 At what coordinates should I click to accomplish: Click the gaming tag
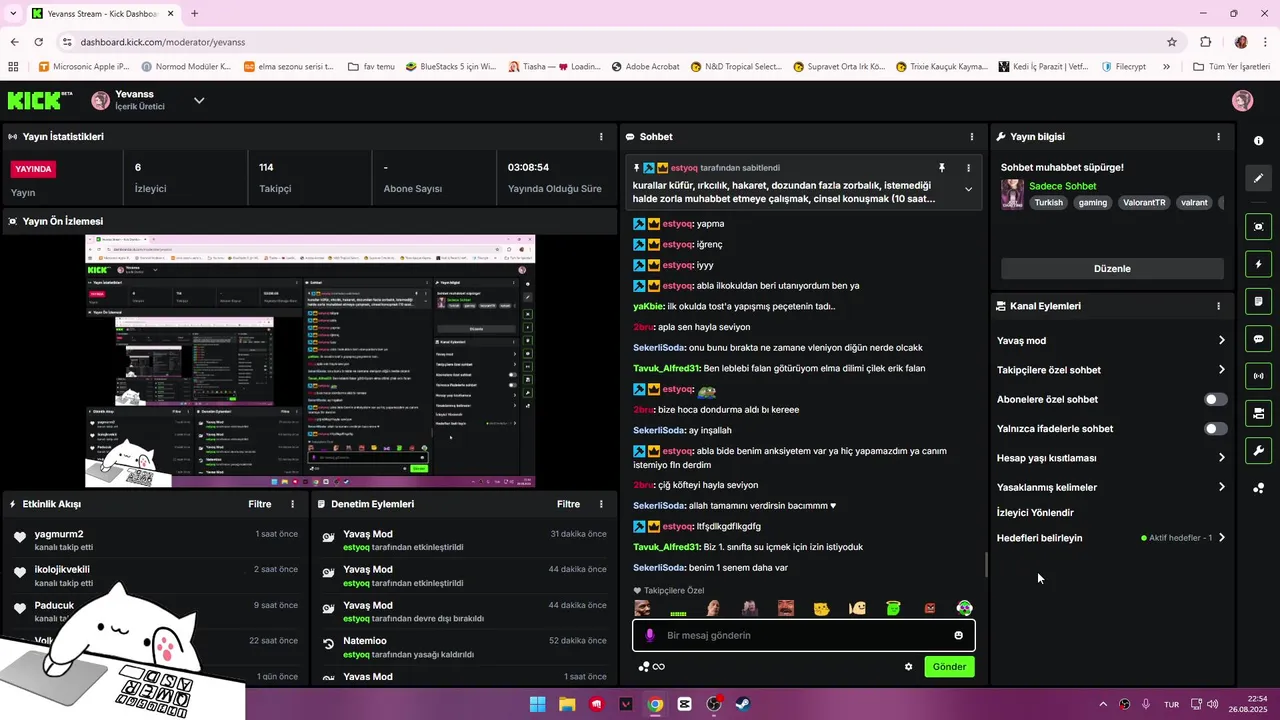(1093, 202)
